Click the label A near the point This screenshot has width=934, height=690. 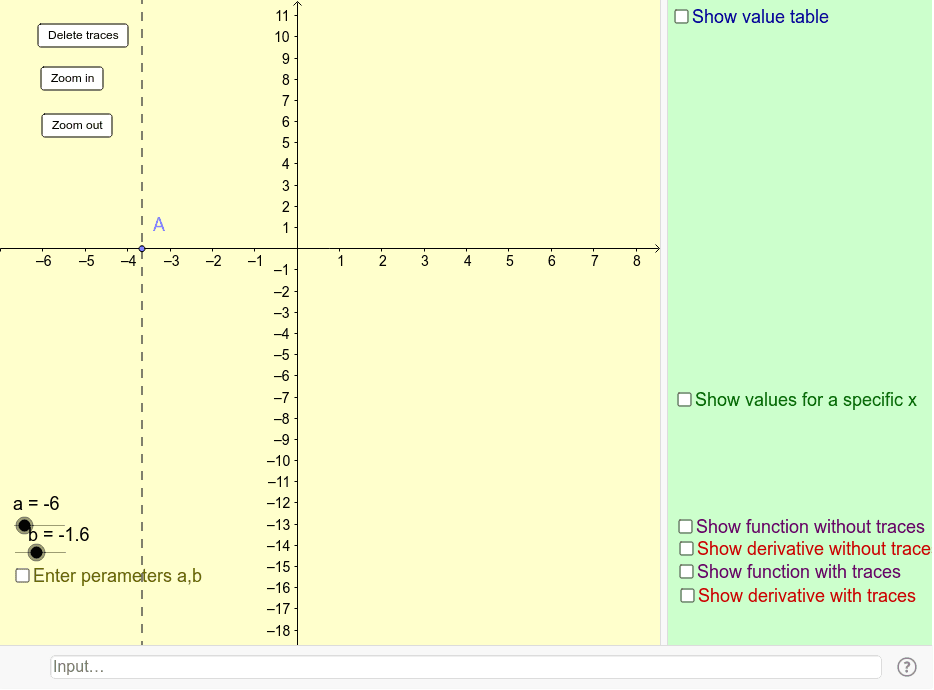(159, 225)
